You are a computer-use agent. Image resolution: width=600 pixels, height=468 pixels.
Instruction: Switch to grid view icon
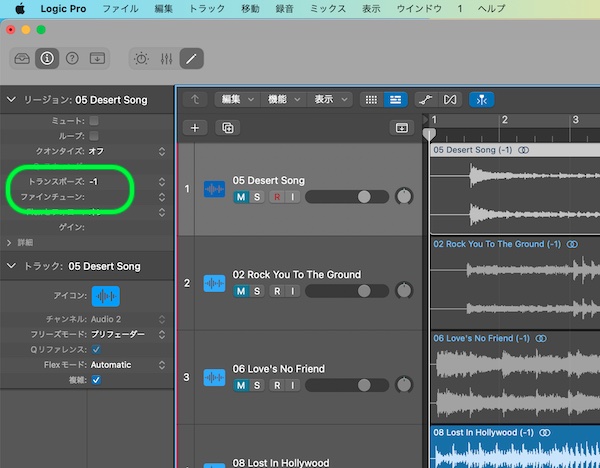pyautogui.click(x=371, y=100)
